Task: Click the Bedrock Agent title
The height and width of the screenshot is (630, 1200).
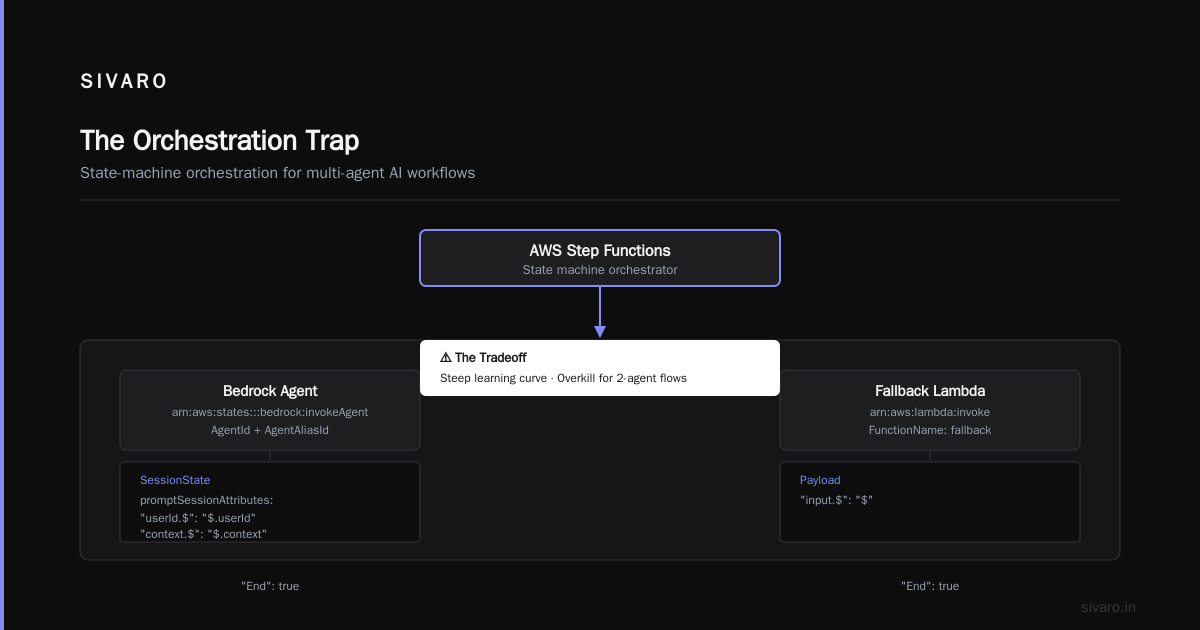Action: tap(270, 391)
